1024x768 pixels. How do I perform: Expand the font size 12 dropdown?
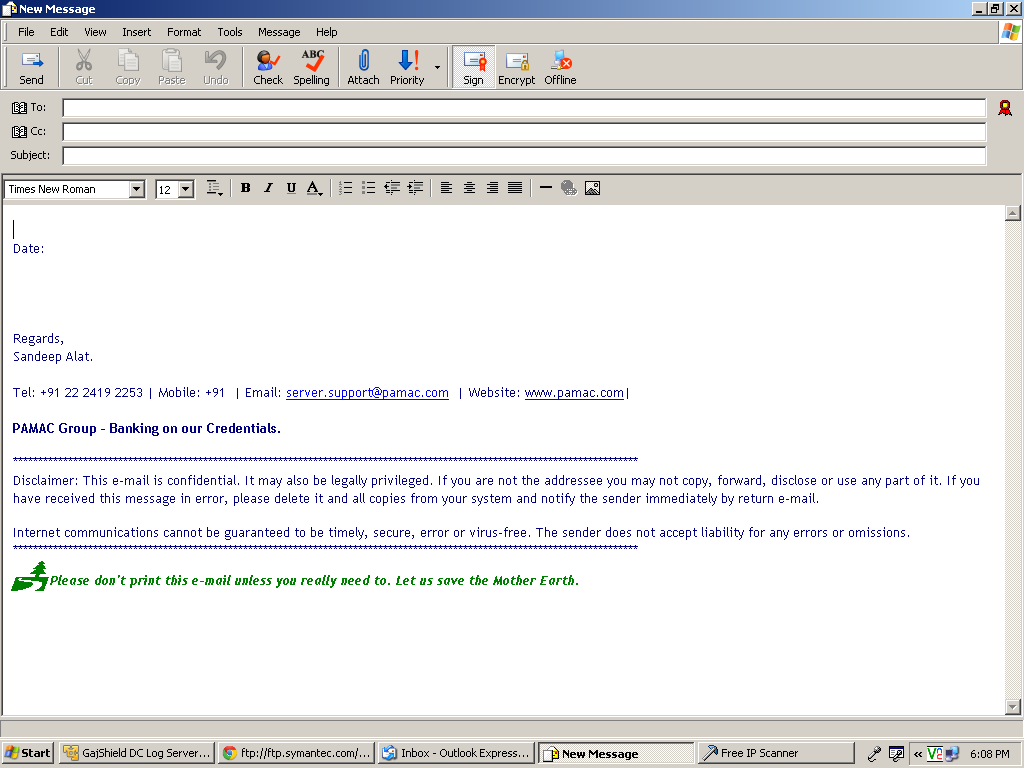pos(186,190)
